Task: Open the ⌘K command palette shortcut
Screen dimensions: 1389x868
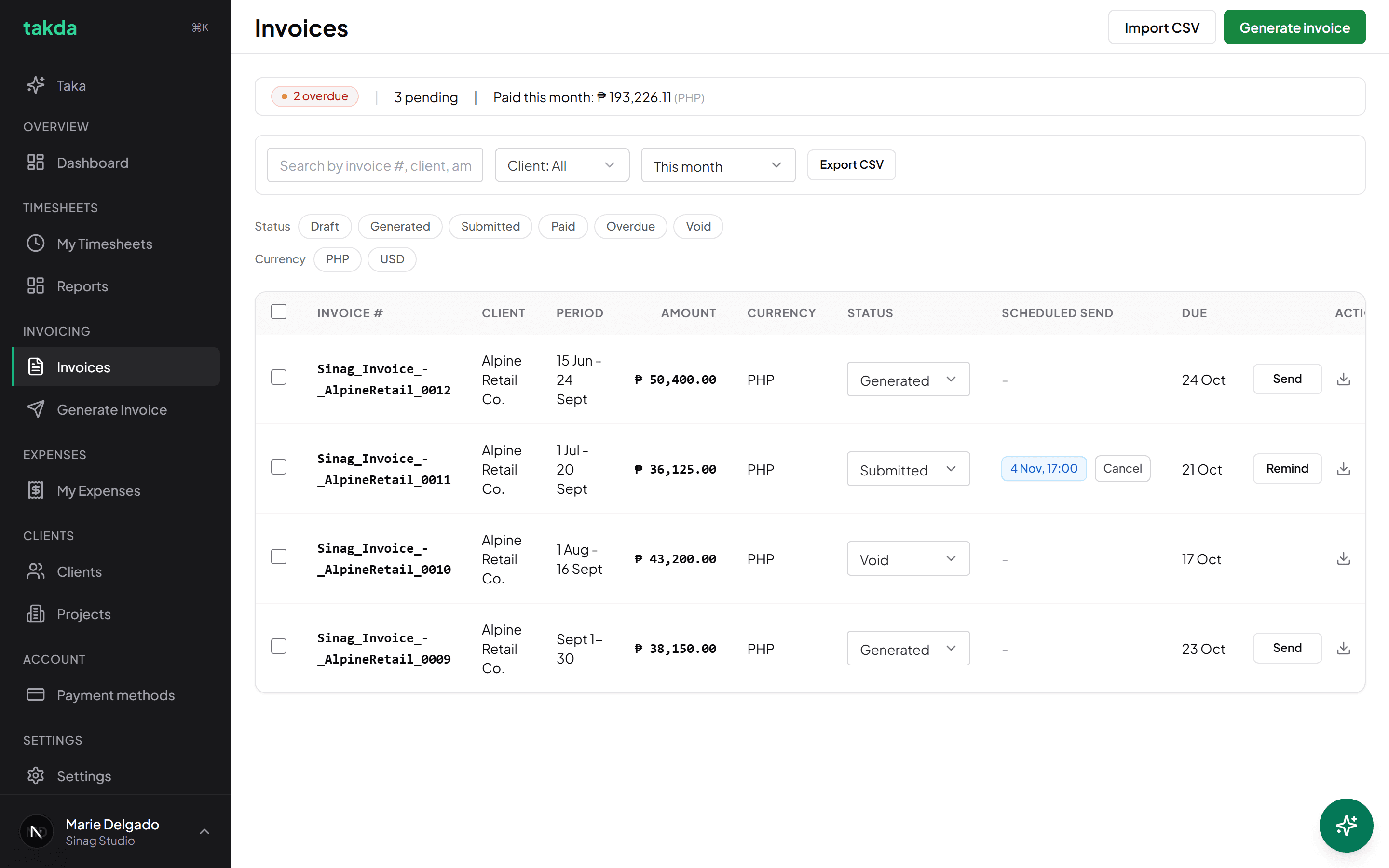Action: click(200, 27)
